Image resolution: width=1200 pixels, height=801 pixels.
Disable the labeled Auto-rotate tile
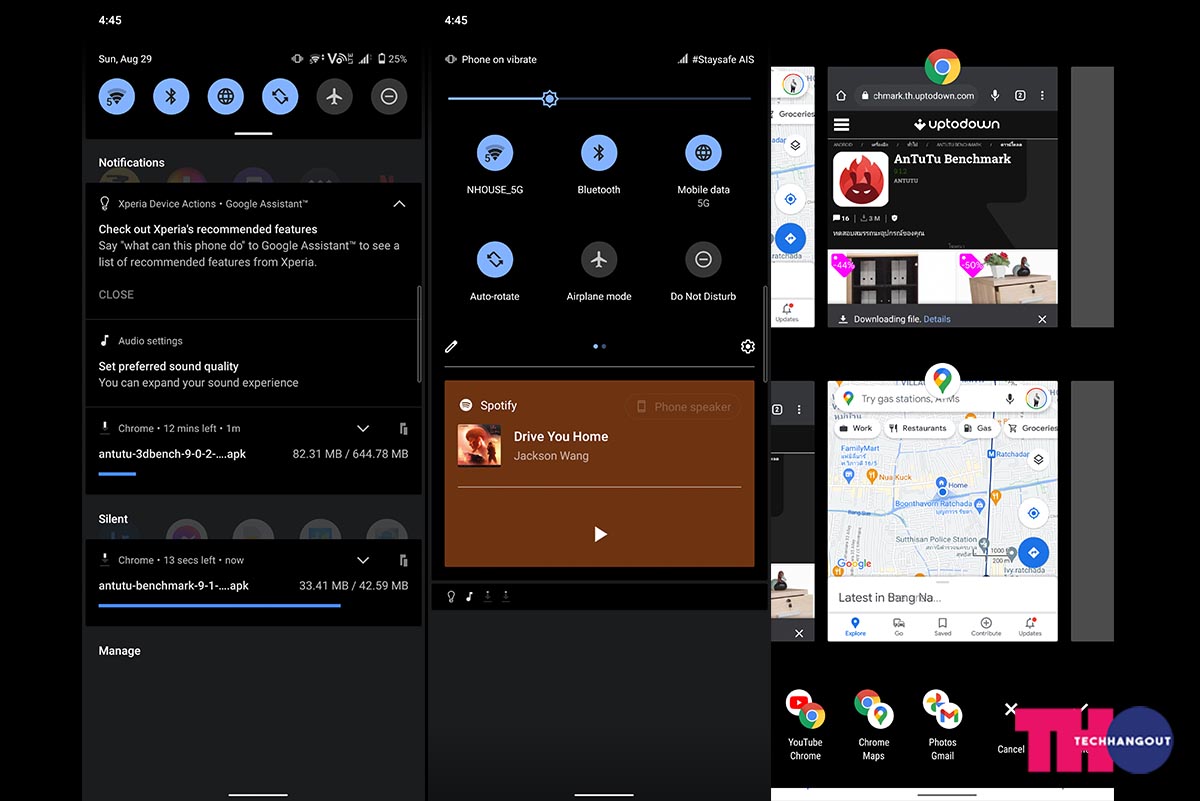pos(495,260)
